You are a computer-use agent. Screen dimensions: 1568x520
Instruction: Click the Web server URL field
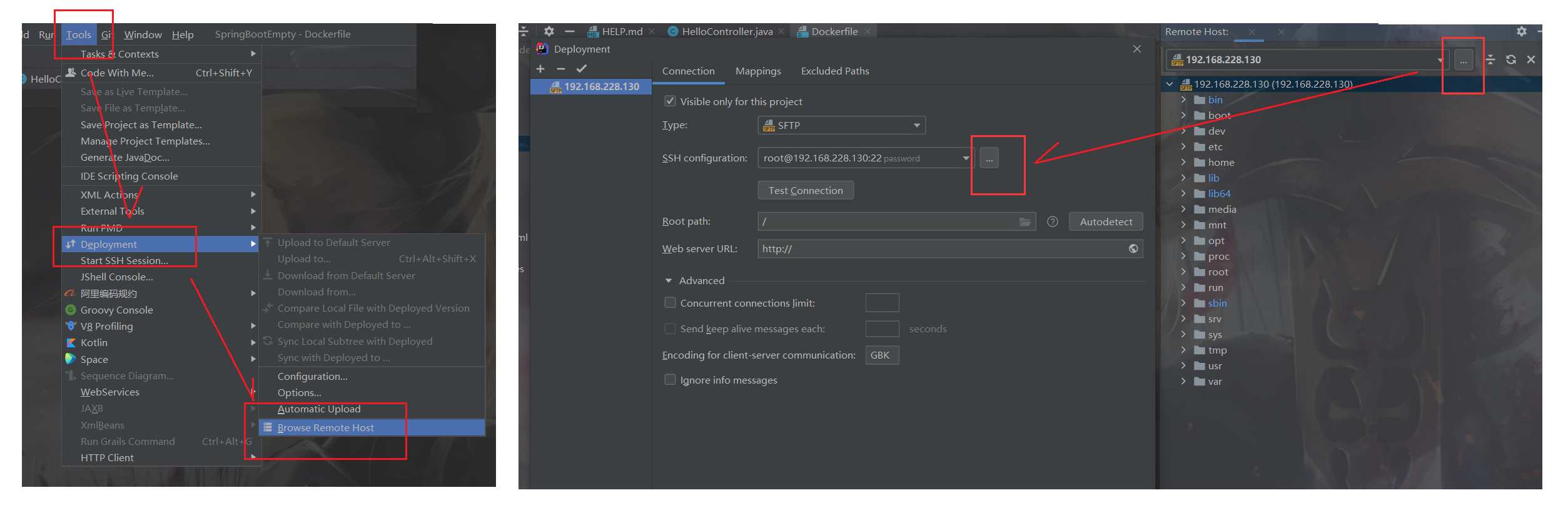pyautogui.click(x=938, y=249)
